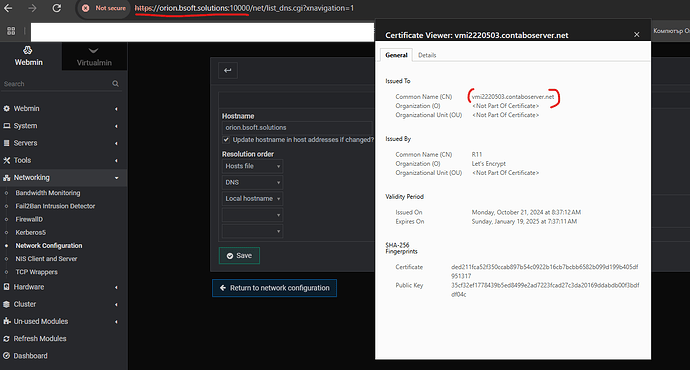The height and width of the screenshot is (370, 690).
Task: Expand the Un-used Modules arrow
Action: point(116,322)
